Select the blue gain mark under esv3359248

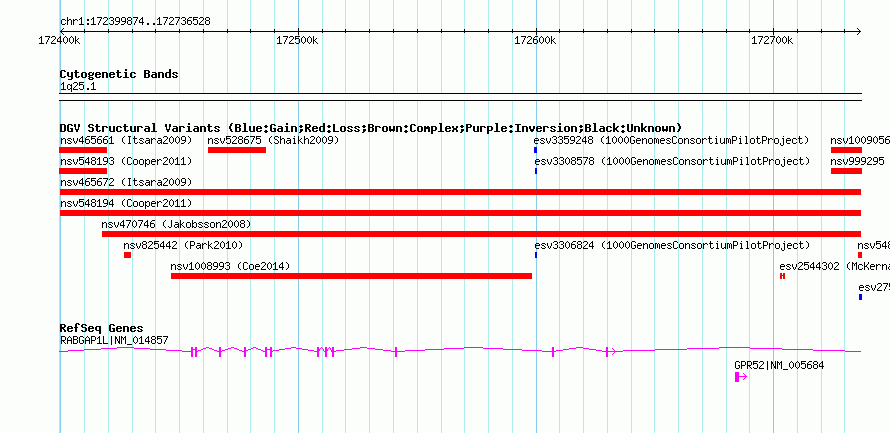535,150
